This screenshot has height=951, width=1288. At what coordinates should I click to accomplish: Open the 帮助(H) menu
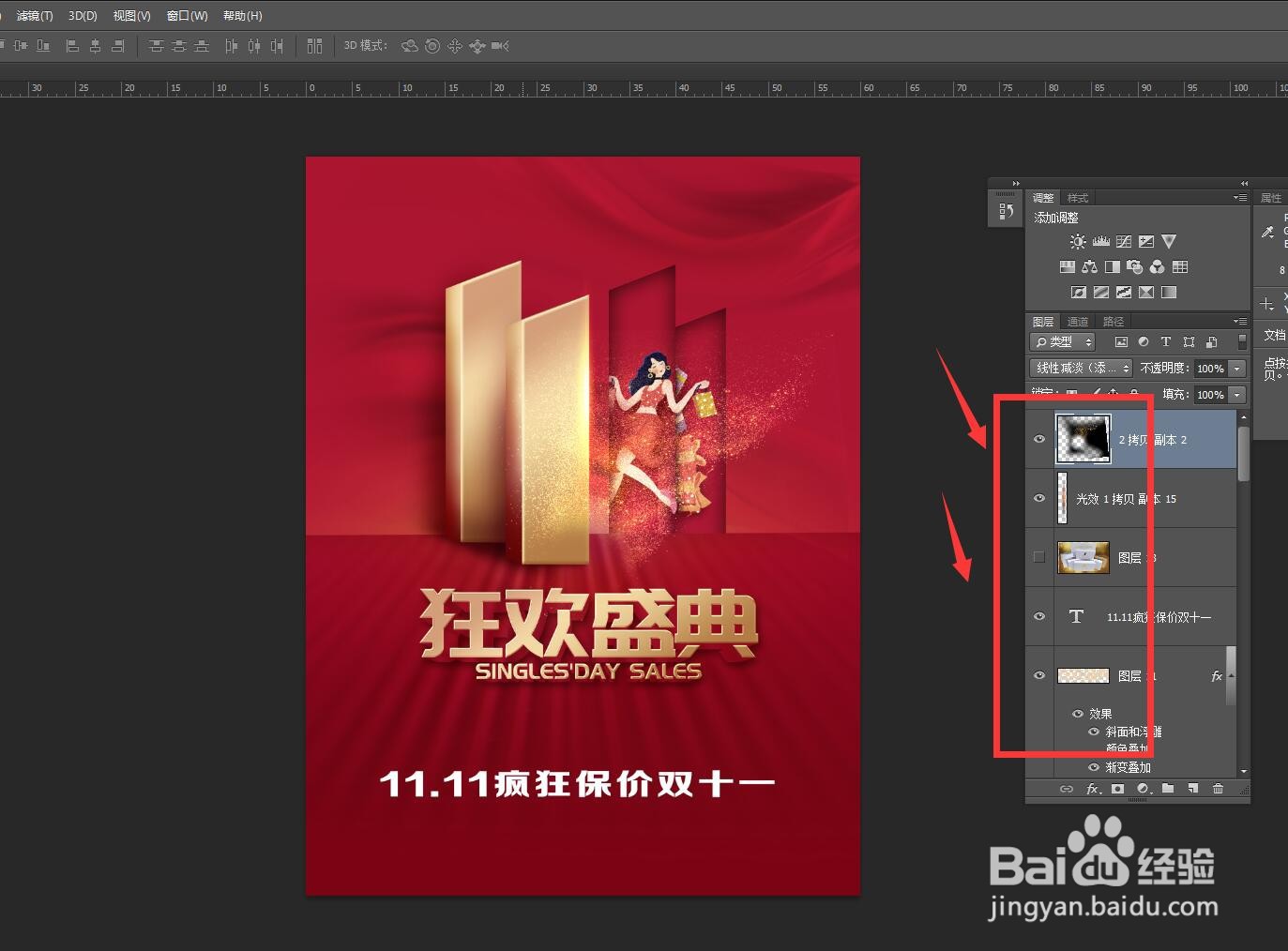coord(243,16)
